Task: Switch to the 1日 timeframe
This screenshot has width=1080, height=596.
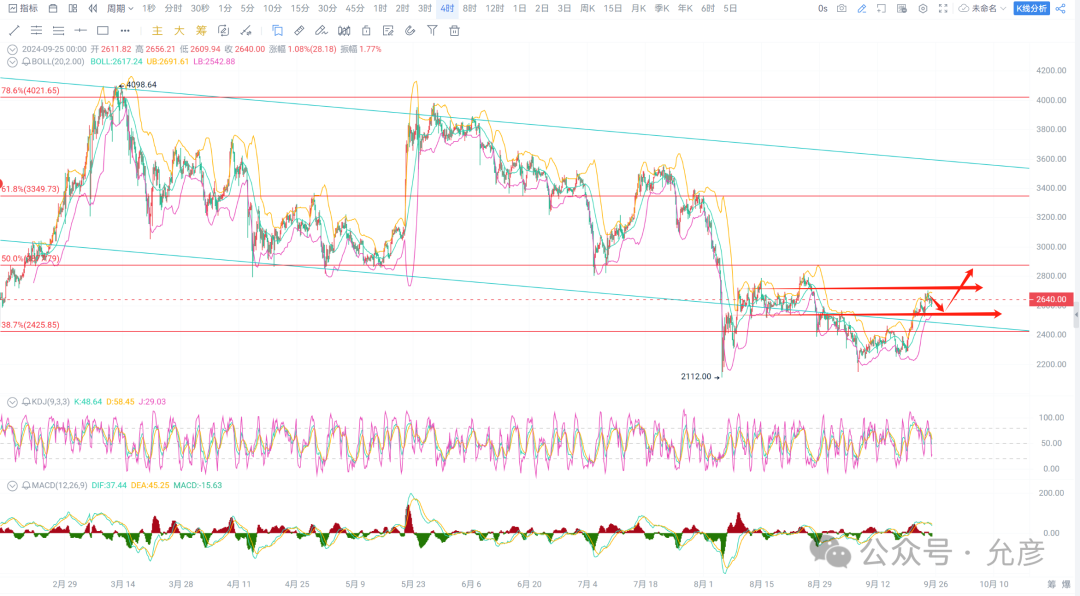Action: (x=520, y=8)
